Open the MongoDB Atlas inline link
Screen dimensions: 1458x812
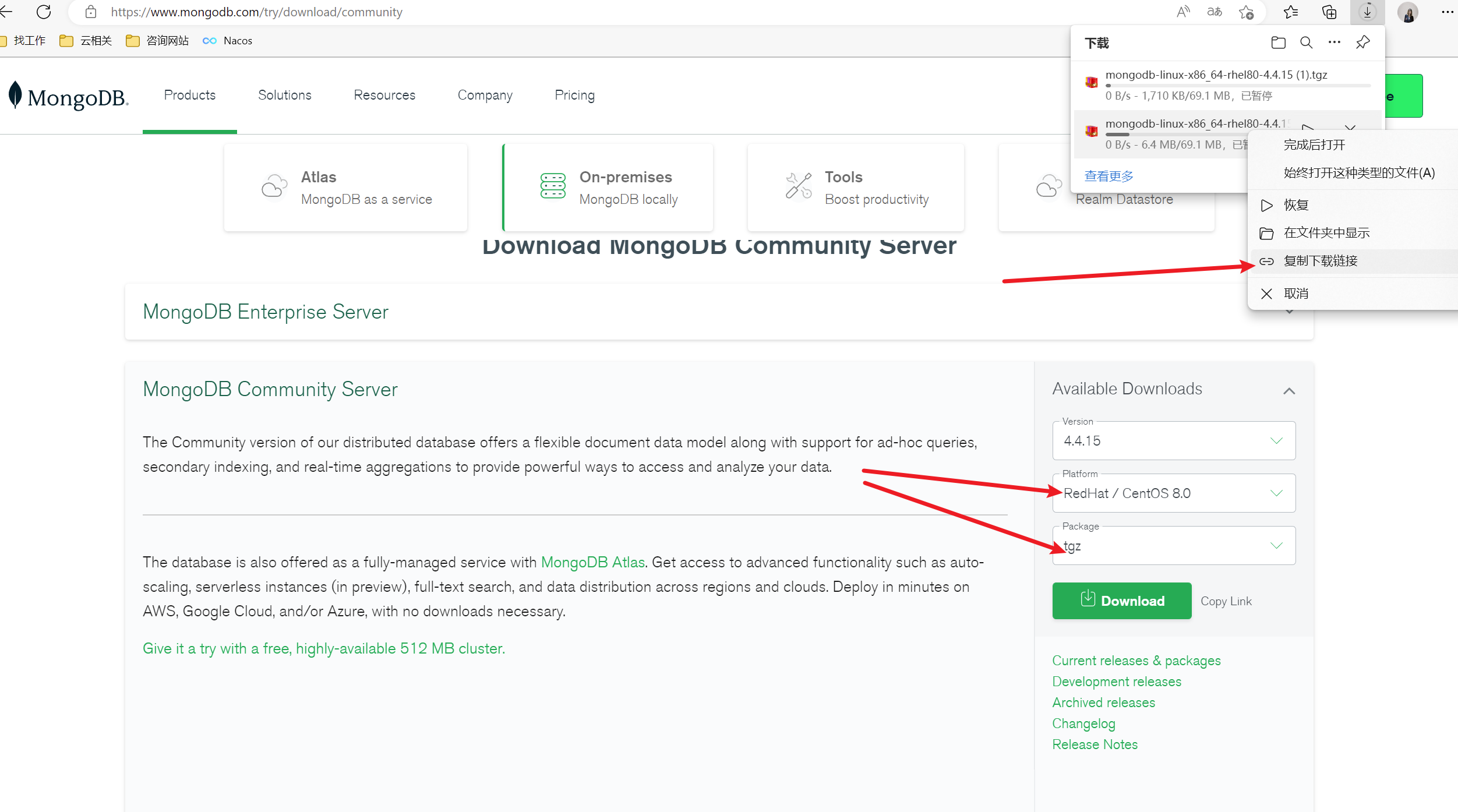[x=593, y=562]
